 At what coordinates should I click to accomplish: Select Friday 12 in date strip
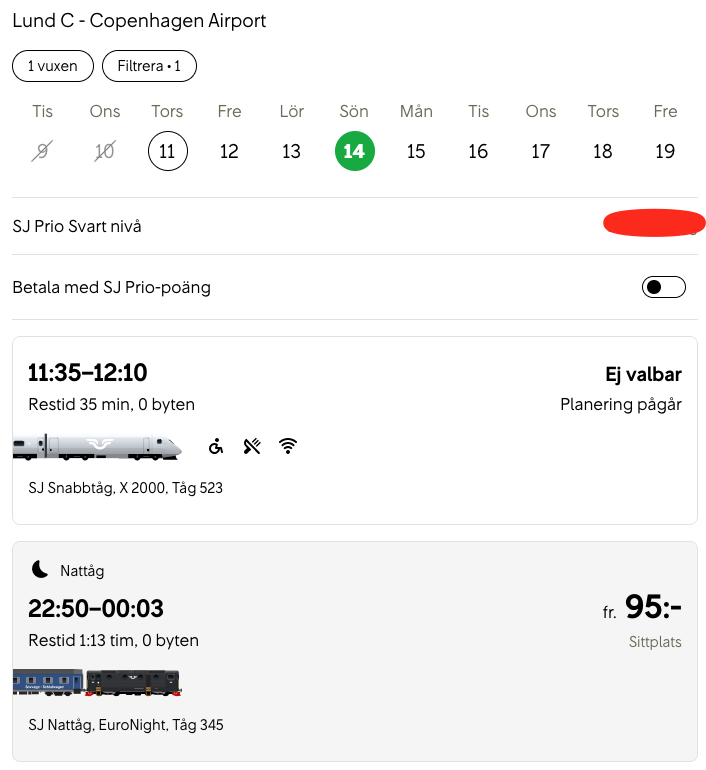click(x=229, y=152)
